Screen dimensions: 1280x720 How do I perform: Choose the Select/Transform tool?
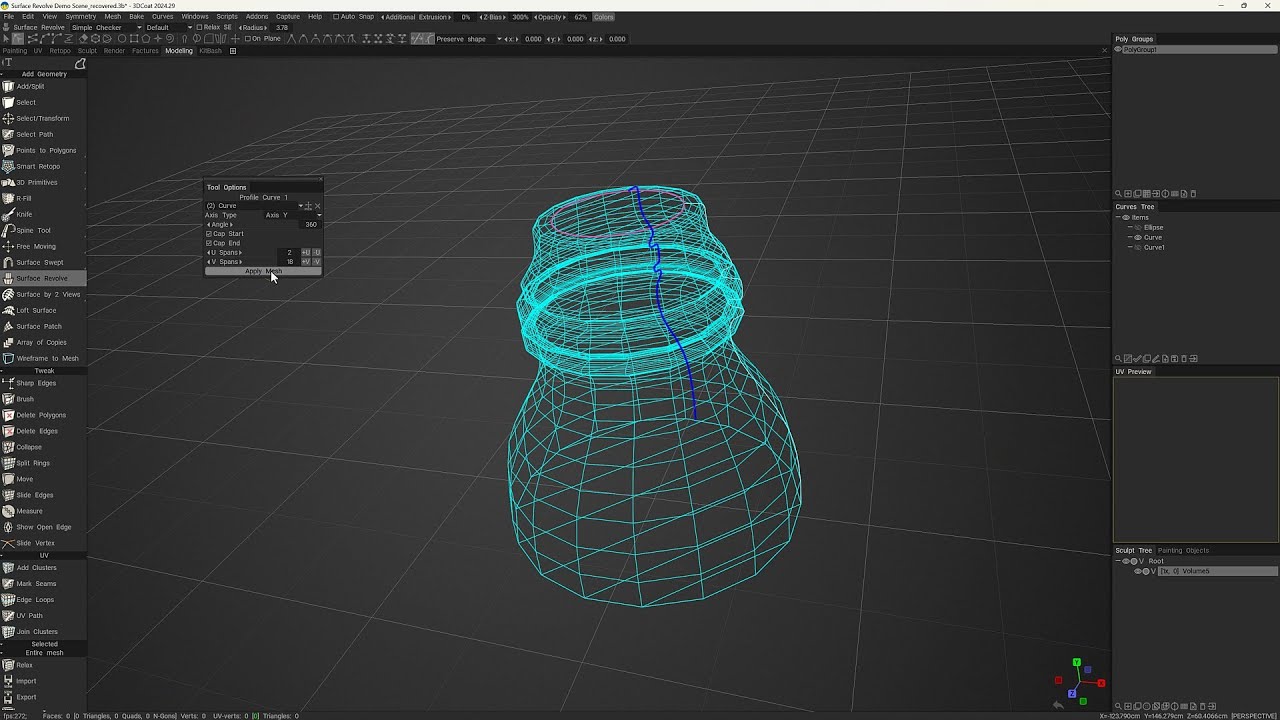click(42, 118)
